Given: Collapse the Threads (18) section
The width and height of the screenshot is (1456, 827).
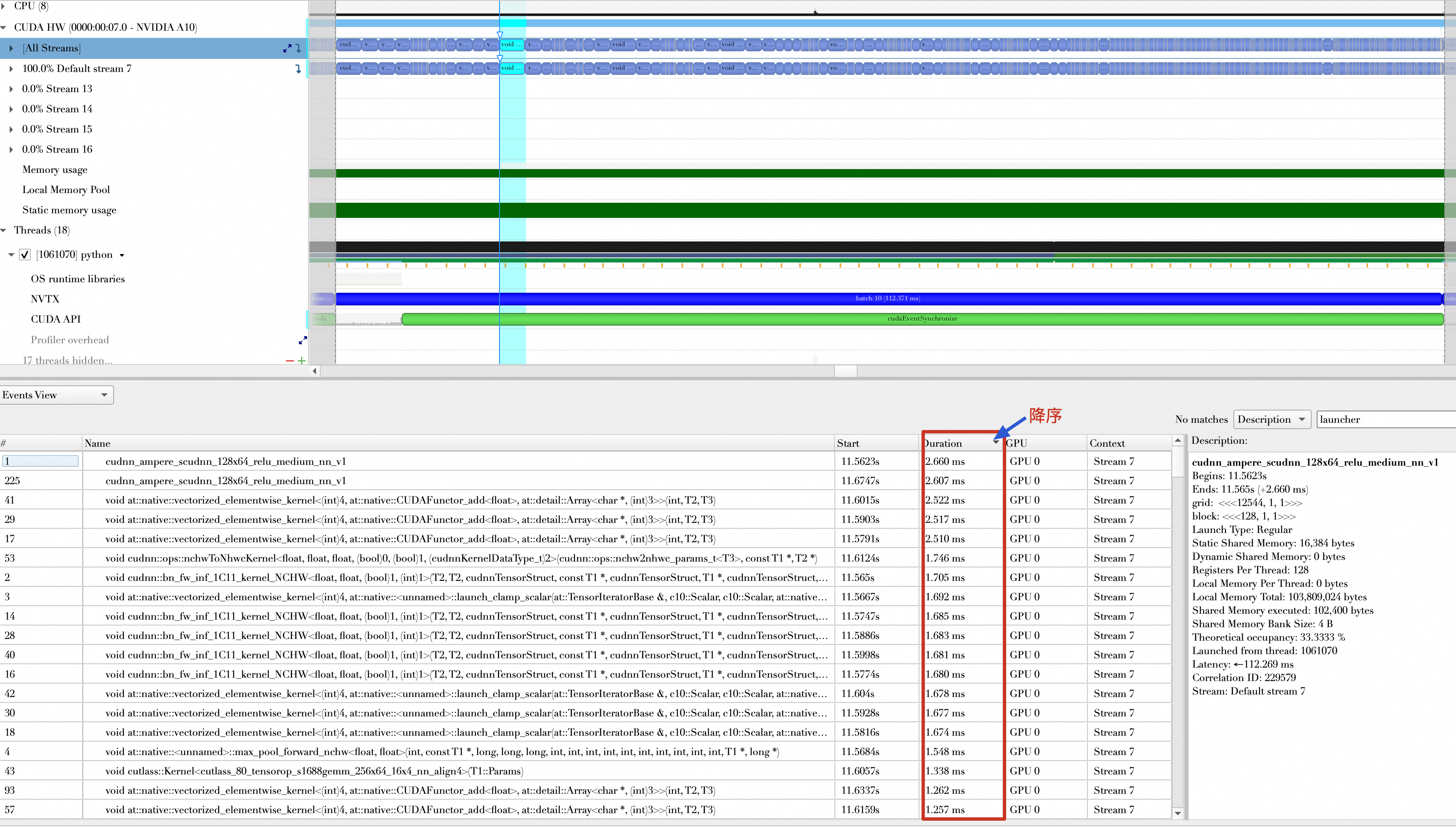Looking at the screenshot, I should [4, 230].
